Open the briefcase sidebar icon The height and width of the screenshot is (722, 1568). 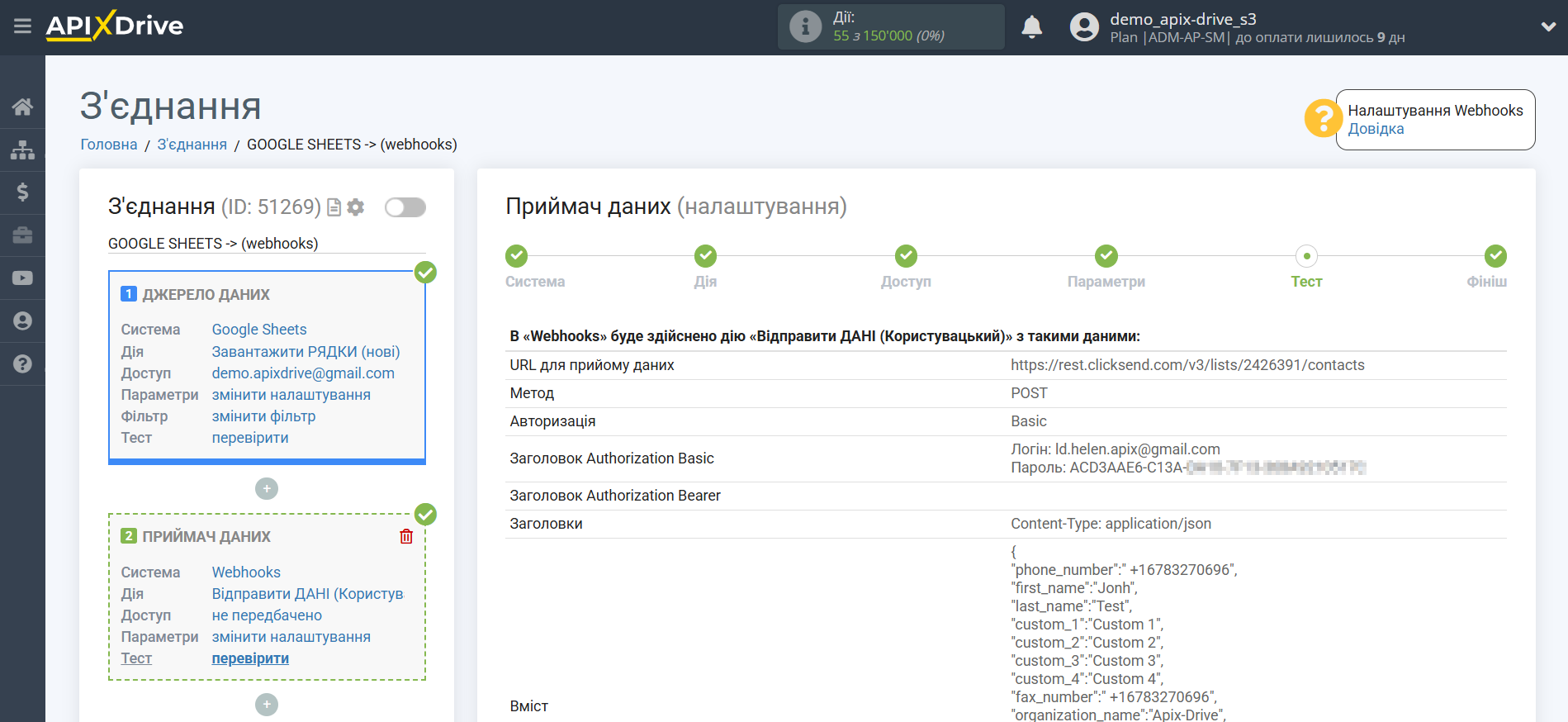pyautogui.click(x=22, y=235)
